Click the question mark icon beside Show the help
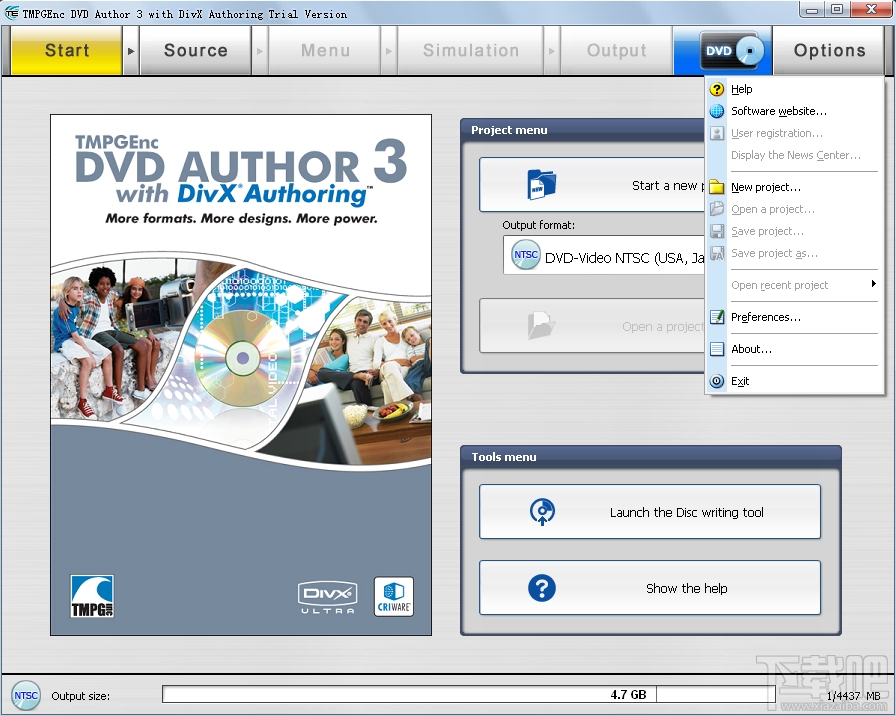 [542, 588]
